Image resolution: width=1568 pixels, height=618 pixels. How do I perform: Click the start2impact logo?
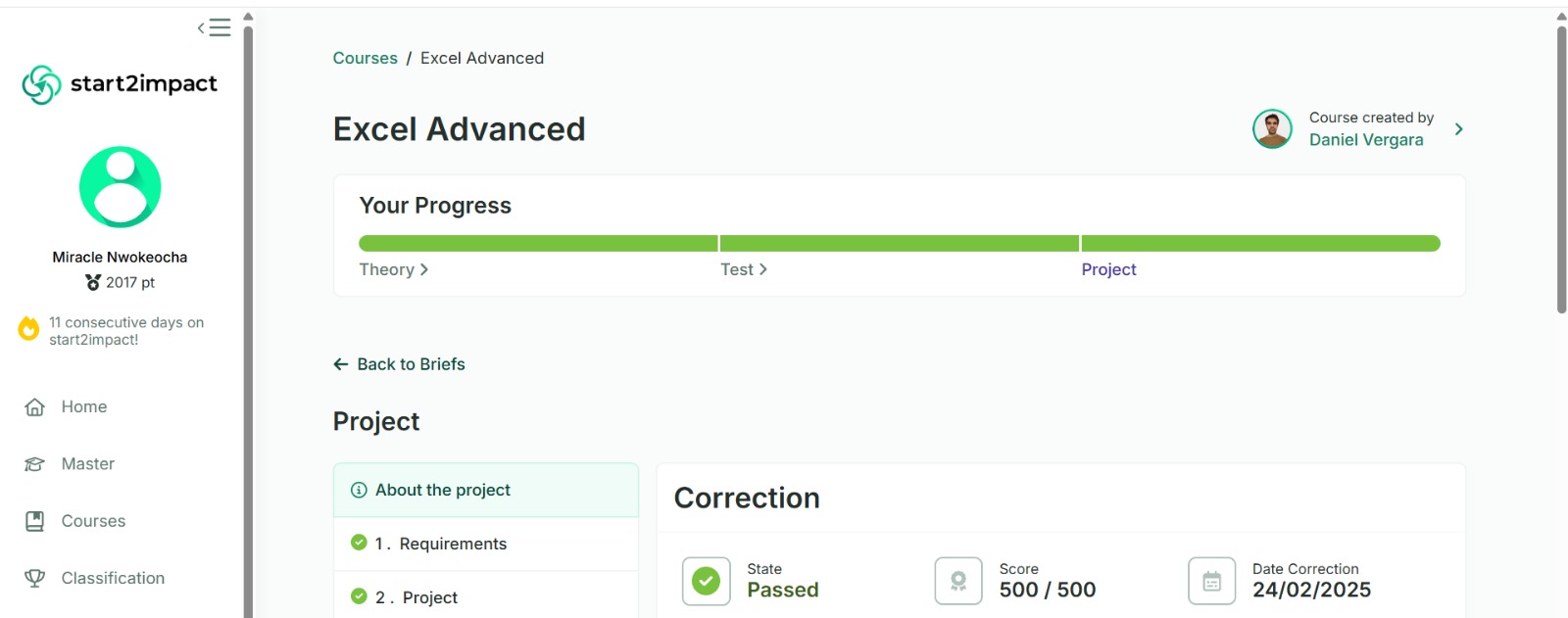click(x=120, y=85)
